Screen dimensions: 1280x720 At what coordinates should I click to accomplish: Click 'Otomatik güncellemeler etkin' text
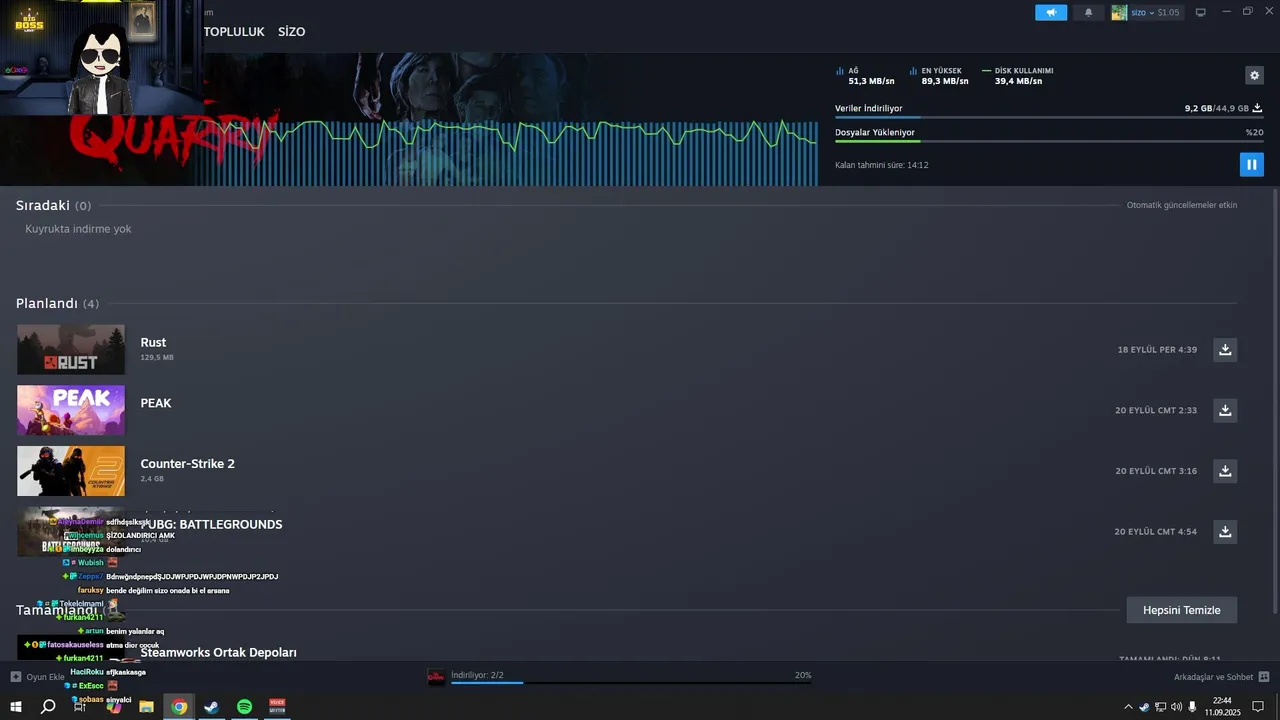[x=1182, y=205]
